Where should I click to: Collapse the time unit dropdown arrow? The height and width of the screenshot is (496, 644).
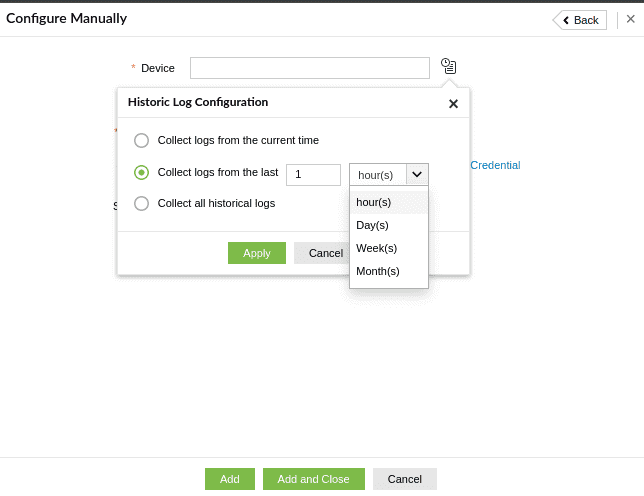(x=417, y=174)
